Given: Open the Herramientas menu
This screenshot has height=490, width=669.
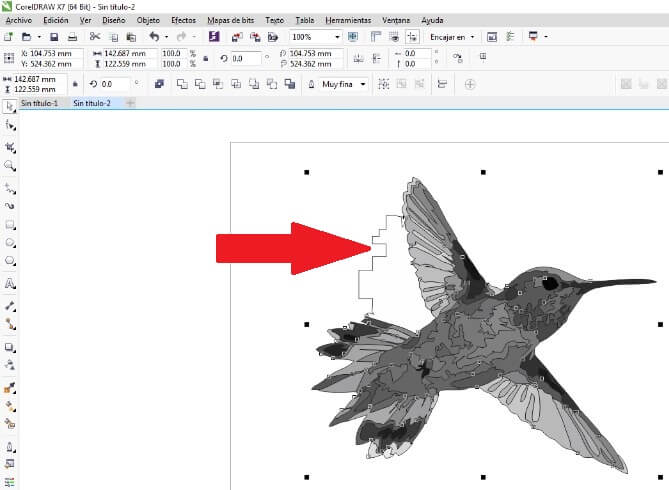Looking at the screenshot, I should point(348,20).
